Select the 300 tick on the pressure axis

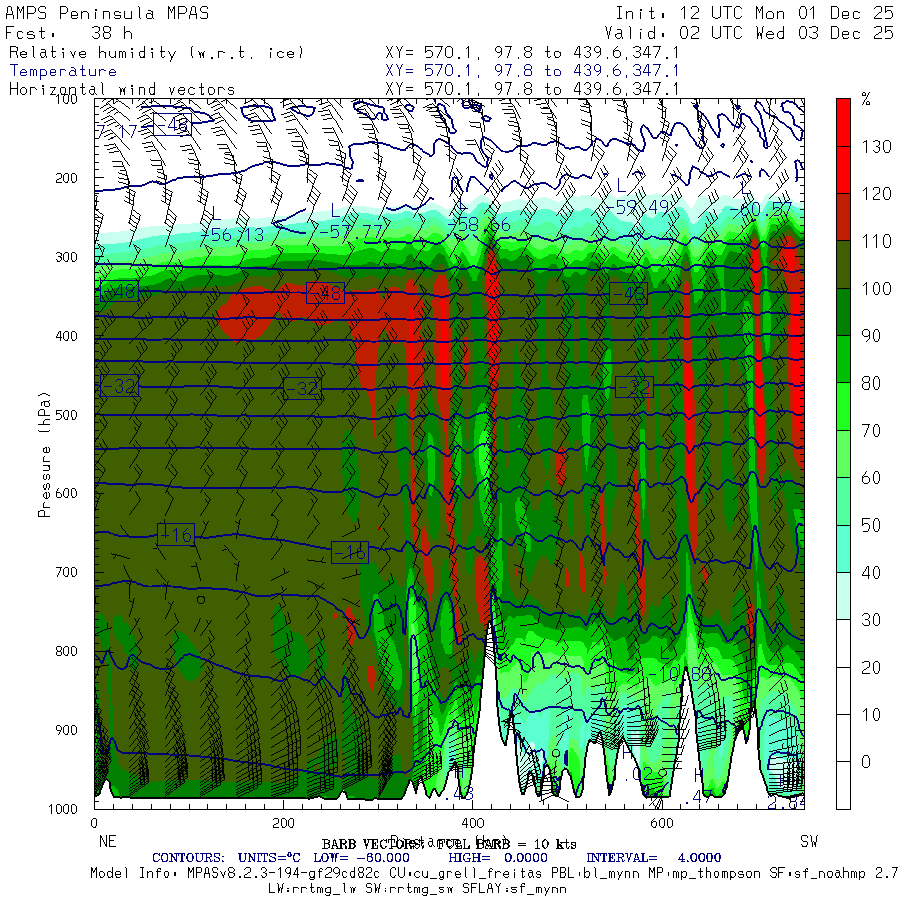tap(66, 257)
